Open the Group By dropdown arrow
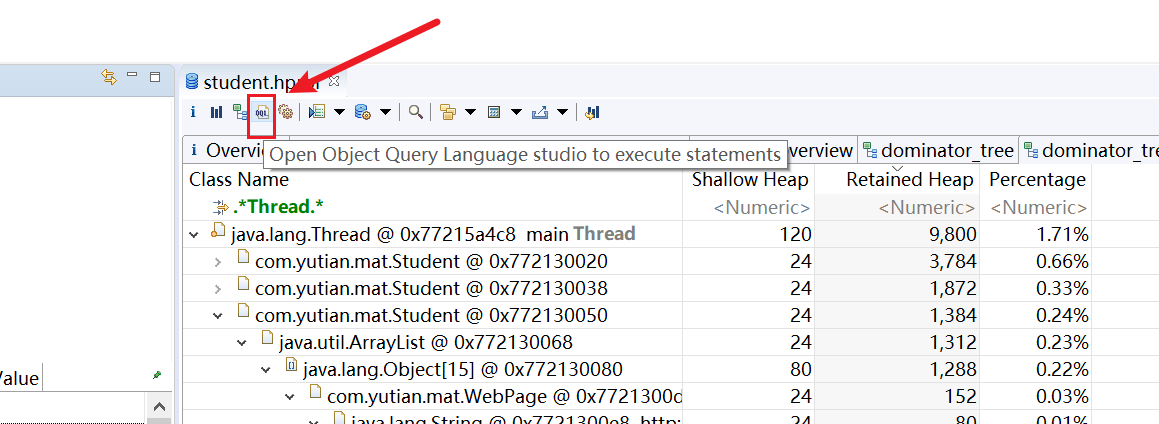 [470, 112]
